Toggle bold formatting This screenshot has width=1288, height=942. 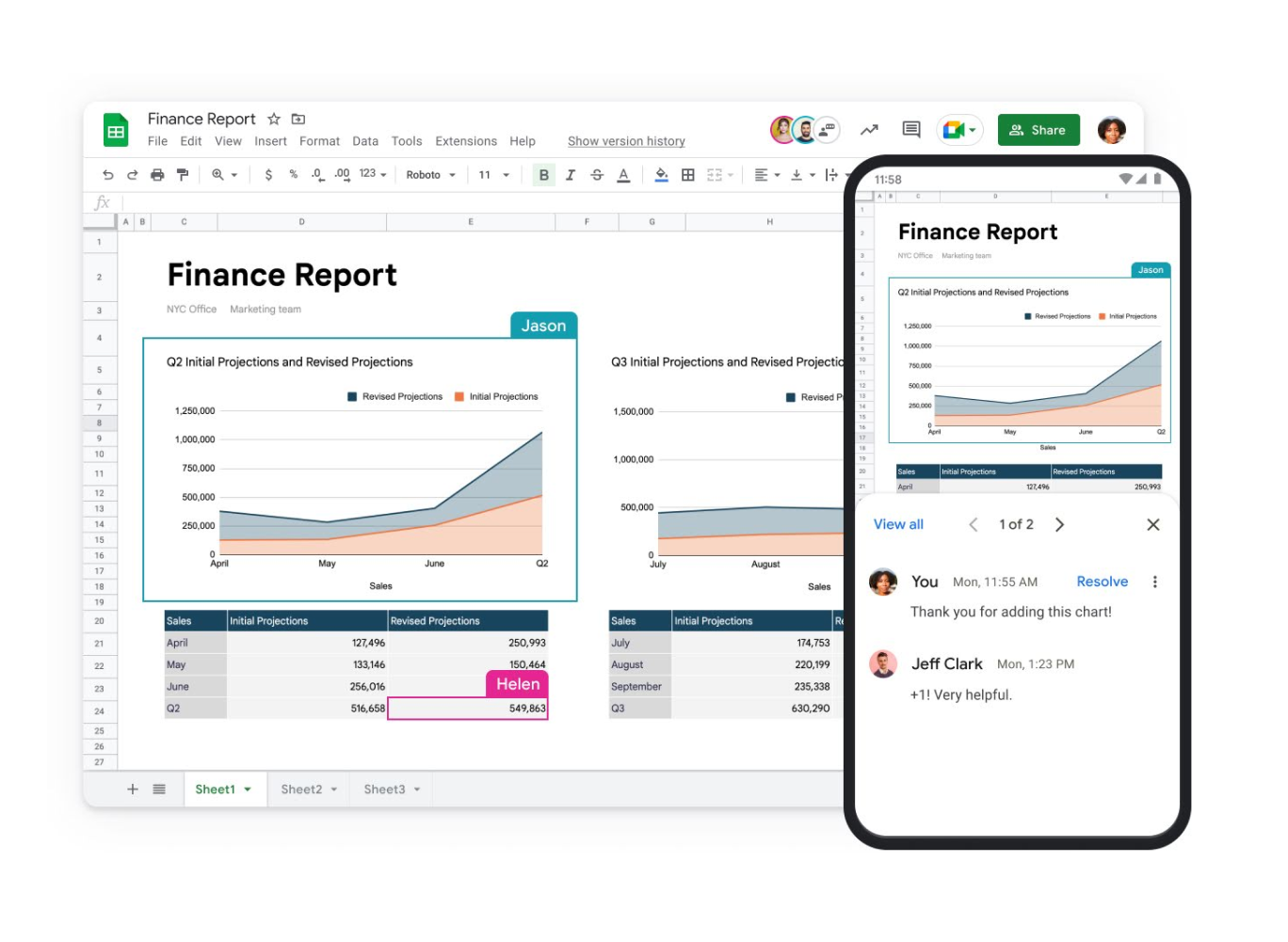pyautogui.click(x=543, y=175)
